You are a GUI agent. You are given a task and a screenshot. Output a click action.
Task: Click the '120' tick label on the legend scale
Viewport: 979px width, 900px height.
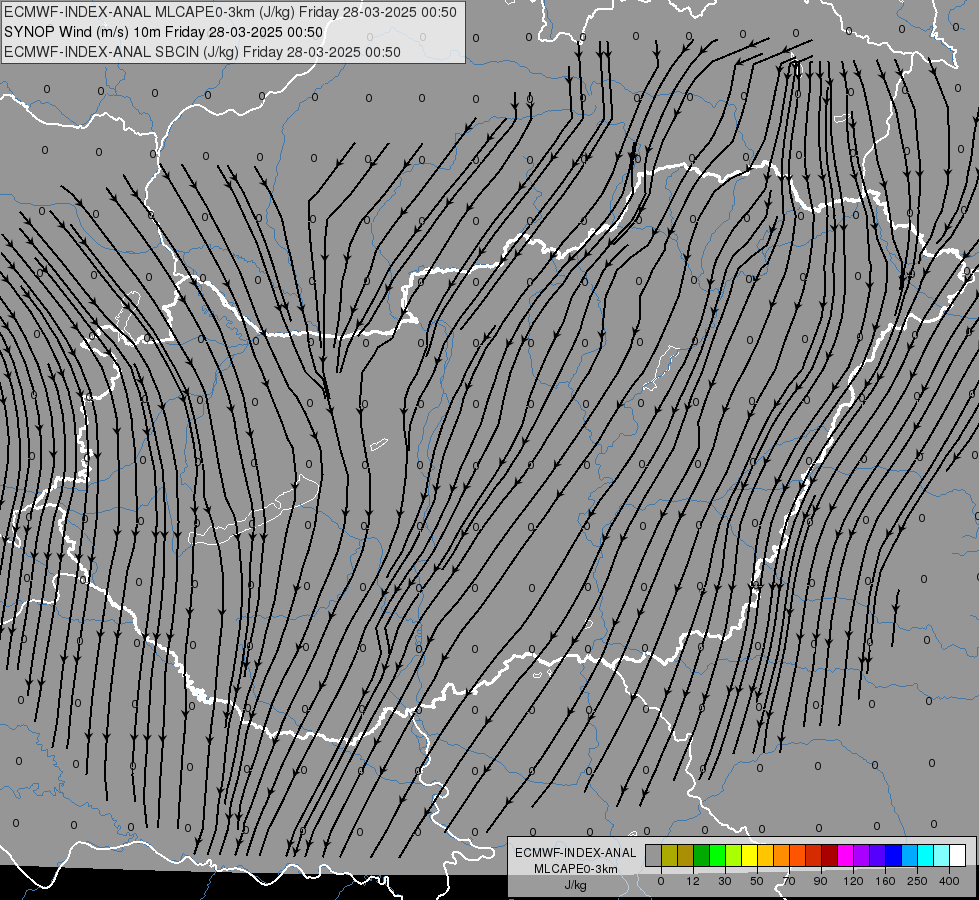[853, 881]
